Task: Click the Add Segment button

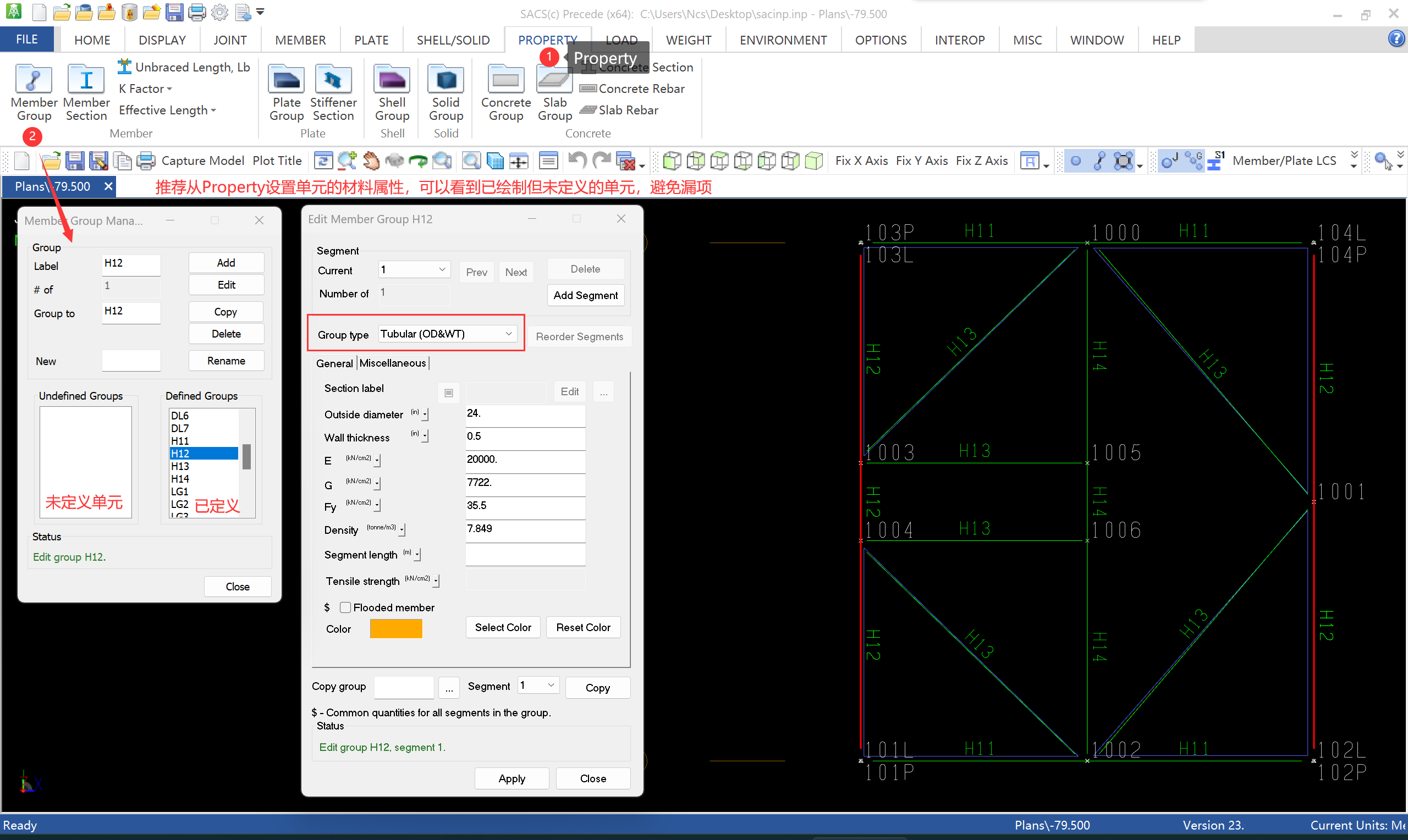Action: tap(585, 295)
